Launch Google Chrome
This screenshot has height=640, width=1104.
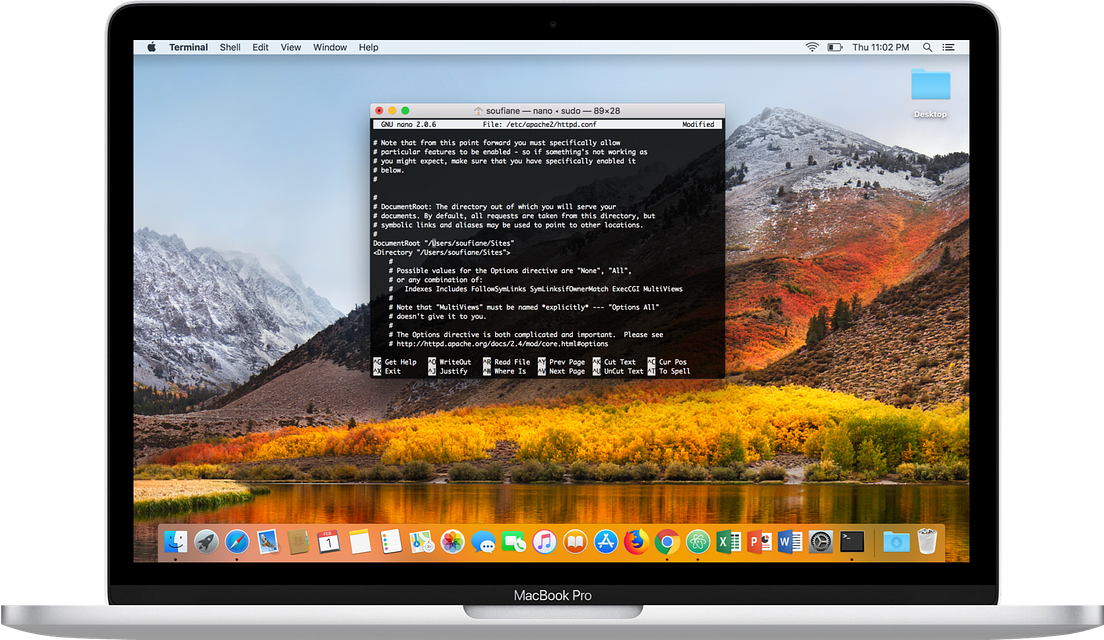[x=666, y=542]
